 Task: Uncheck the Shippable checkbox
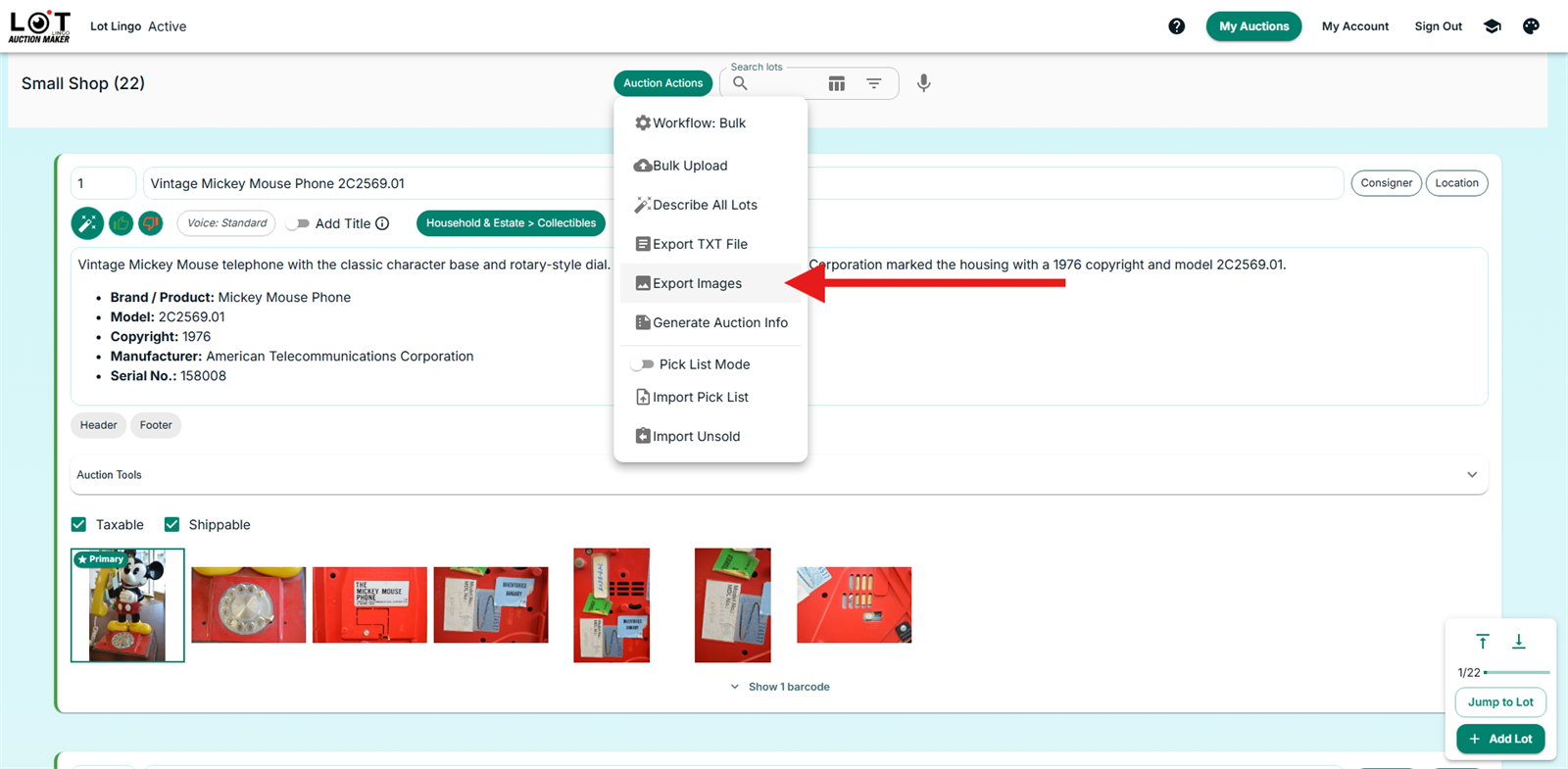(171, 525)
